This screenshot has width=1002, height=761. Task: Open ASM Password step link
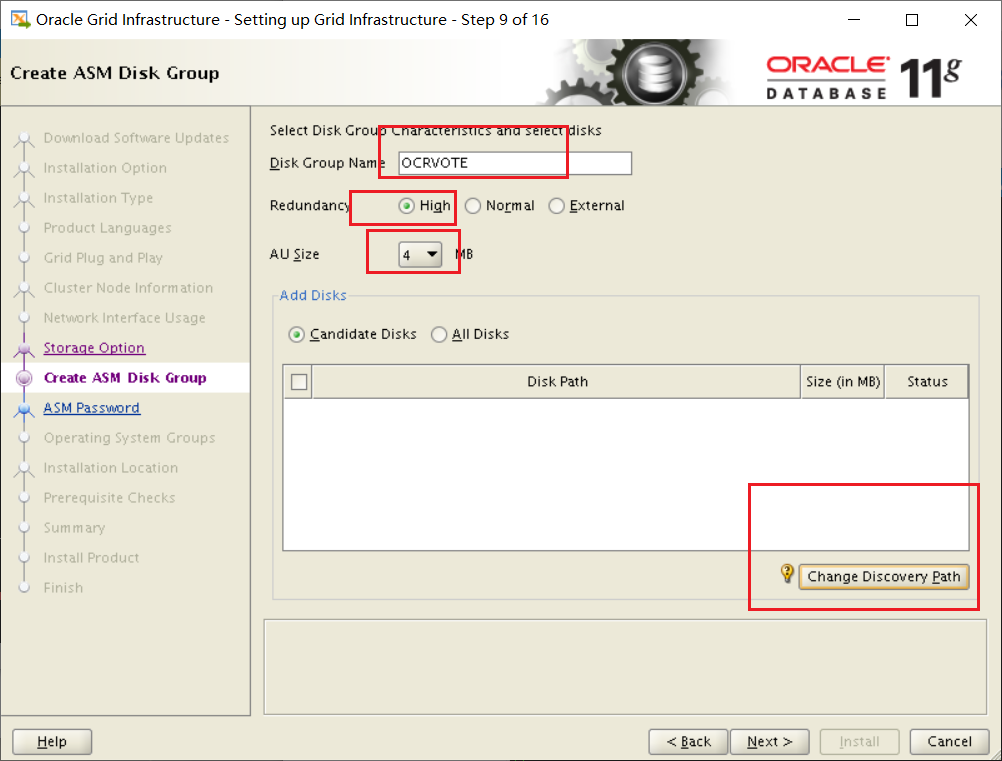[91, 408]
